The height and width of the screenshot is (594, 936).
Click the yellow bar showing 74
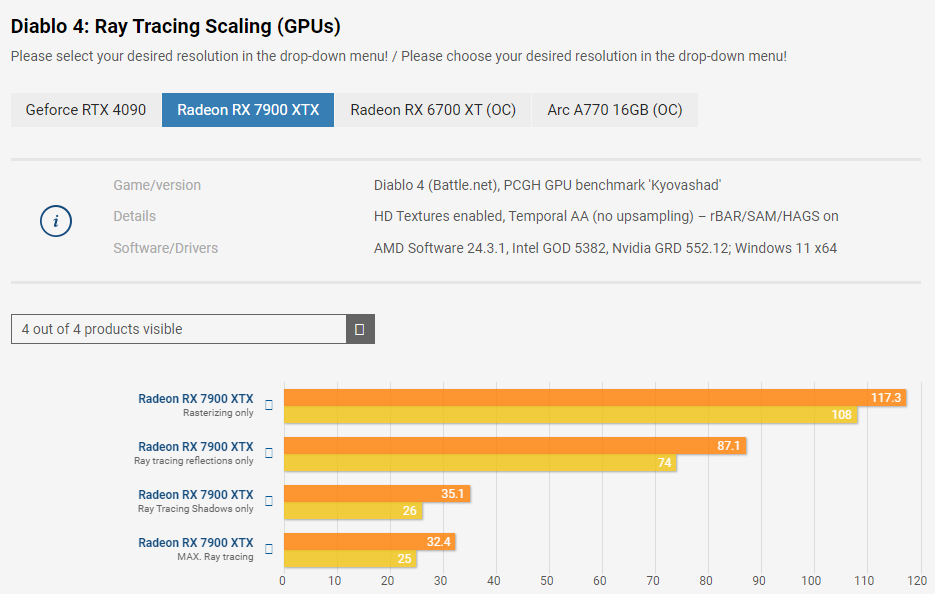pyautogui.click(x=480, y=463)
